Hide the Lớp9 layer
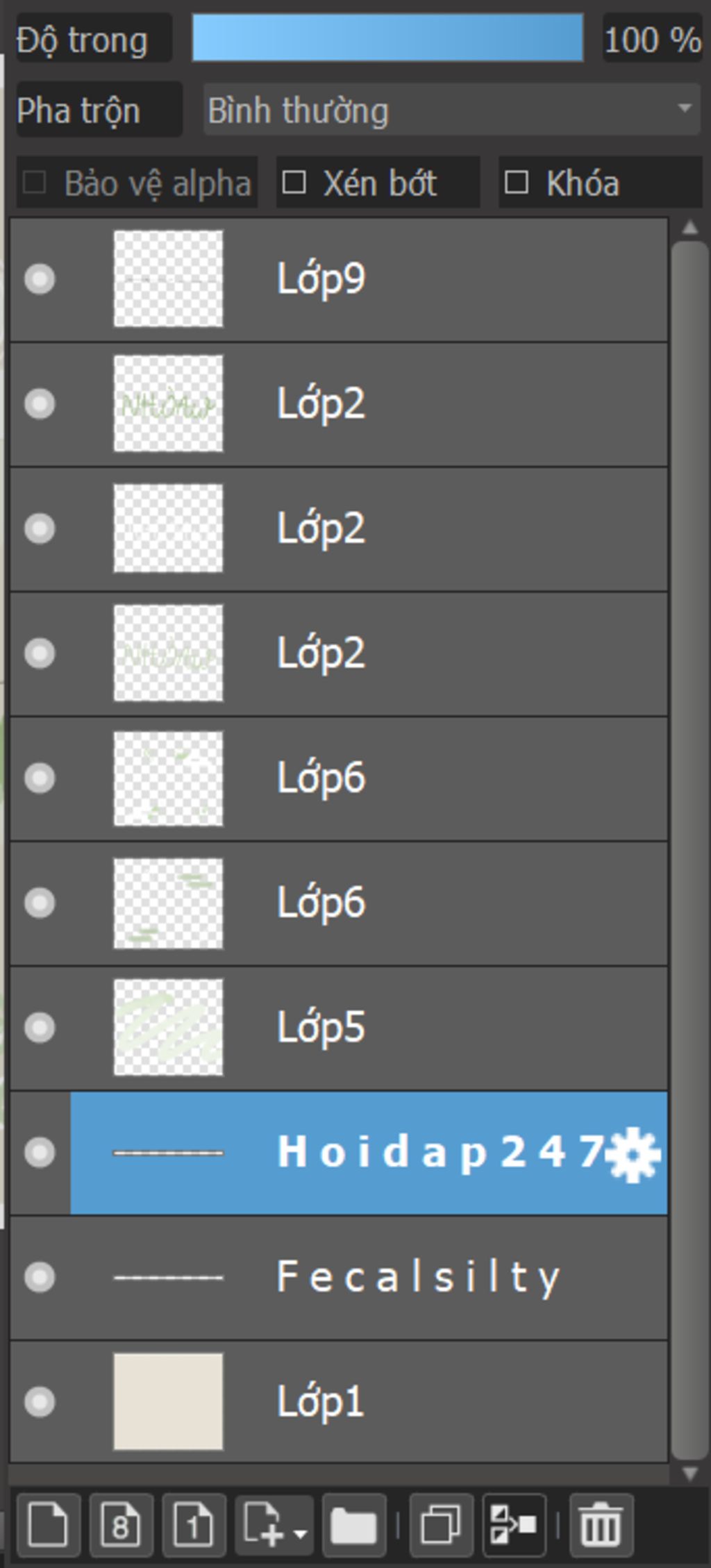711x1568 pixels. (x=40, y=279)
